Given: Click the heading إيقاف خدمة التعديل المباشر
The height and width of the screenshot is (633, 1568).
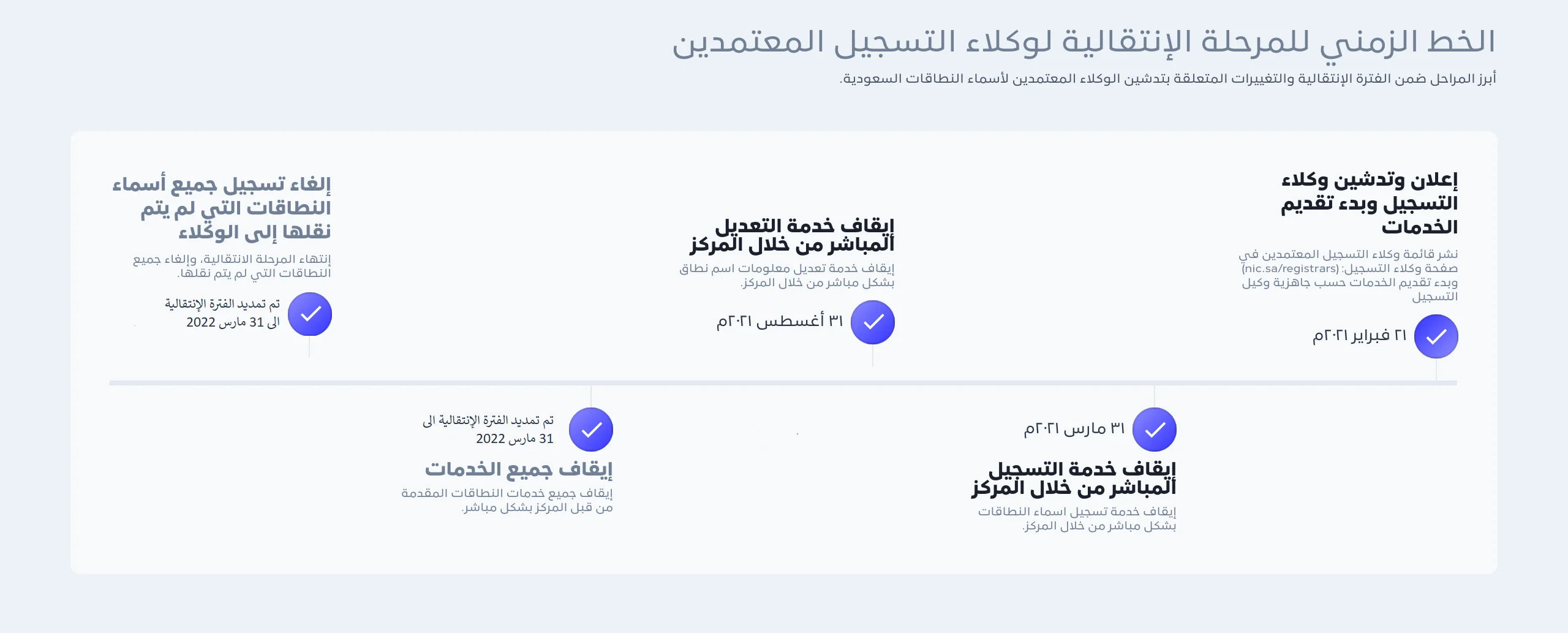Looking at the screenshot, I should [792, 235].
